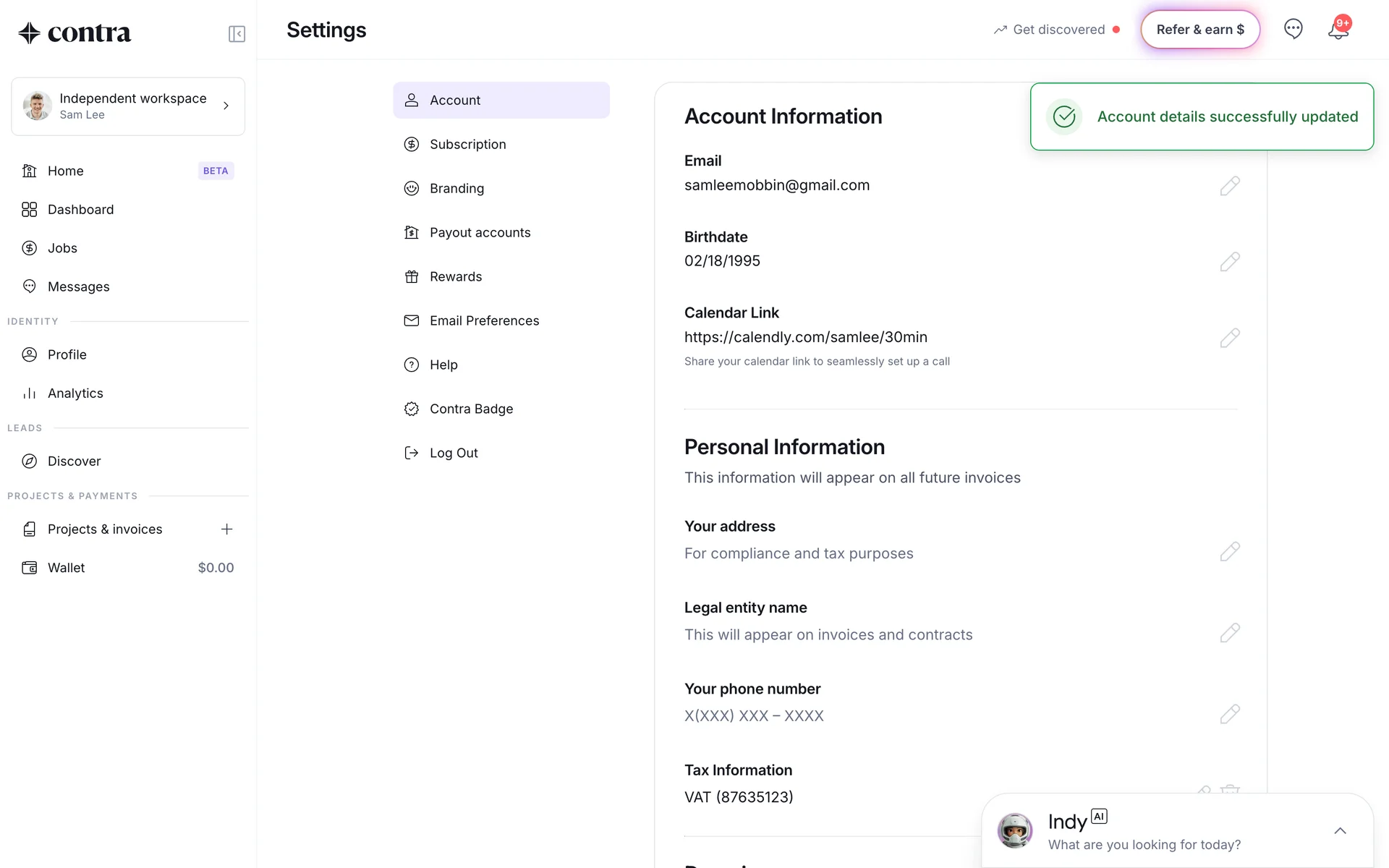Edit Your address with pencil icon
The image size is (1389, 868).
[x=1229, y=552]
